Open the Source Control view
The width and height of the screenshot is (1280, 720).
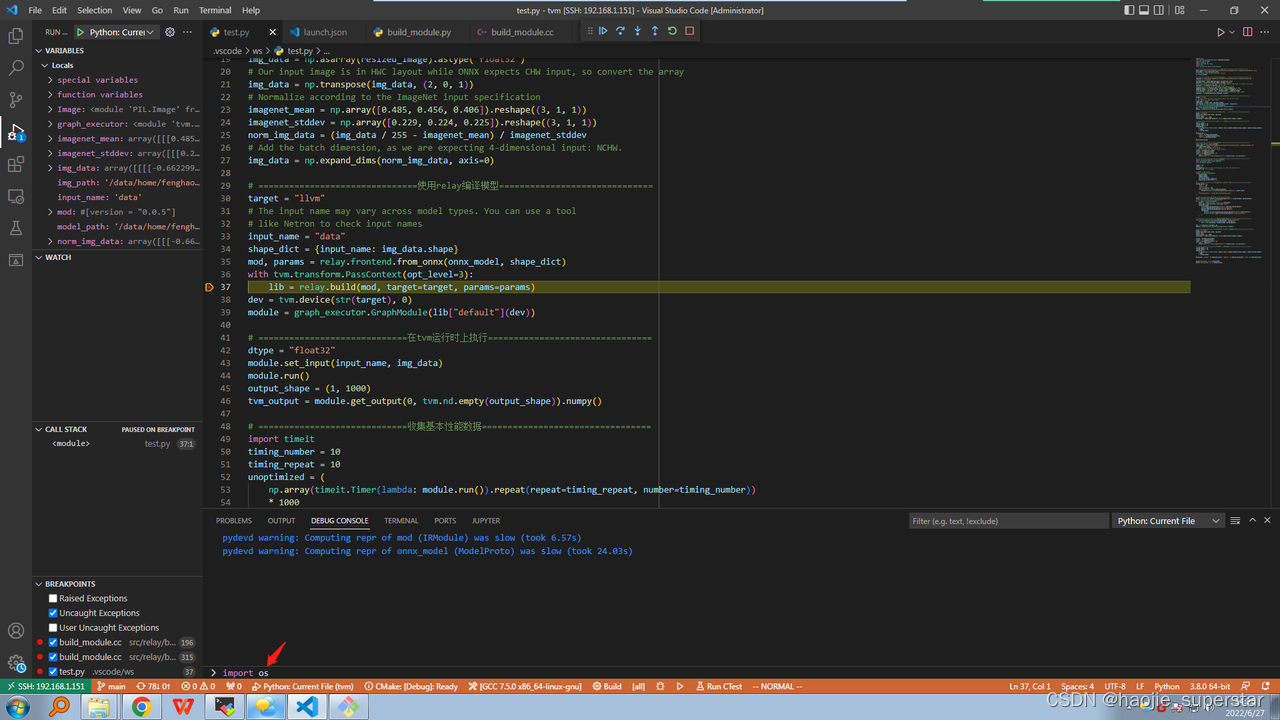16,100
